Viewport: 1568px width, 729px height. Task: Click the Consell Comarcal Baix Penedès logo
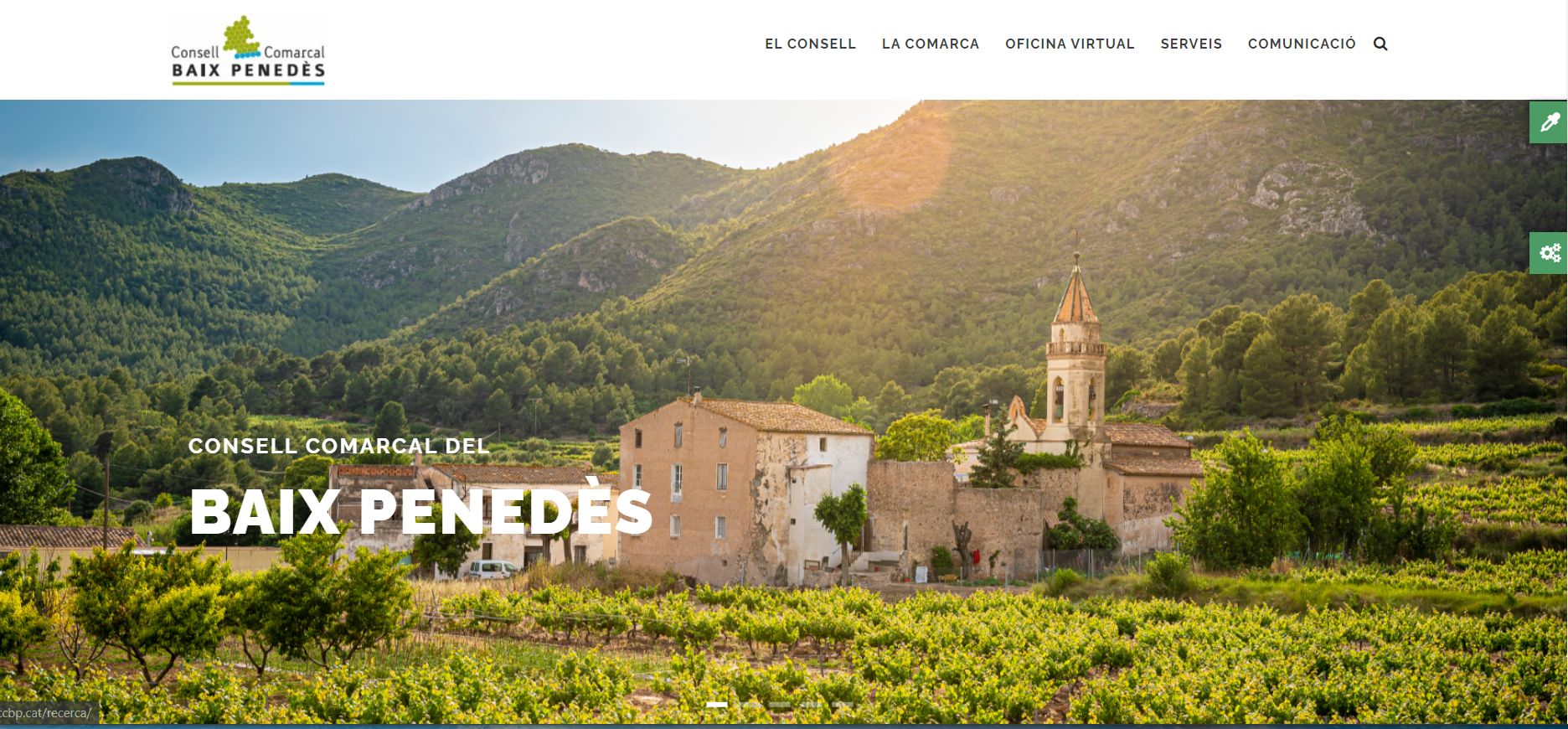248,50
